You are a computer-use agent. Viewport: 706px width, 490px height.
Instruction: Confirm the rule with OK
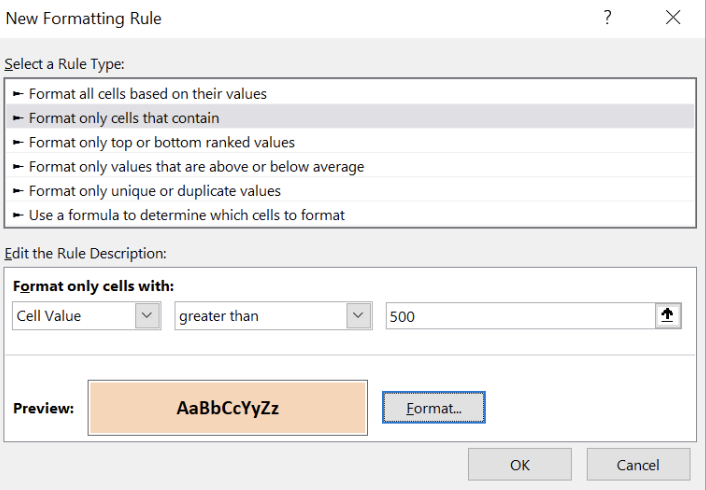(520, 464)
